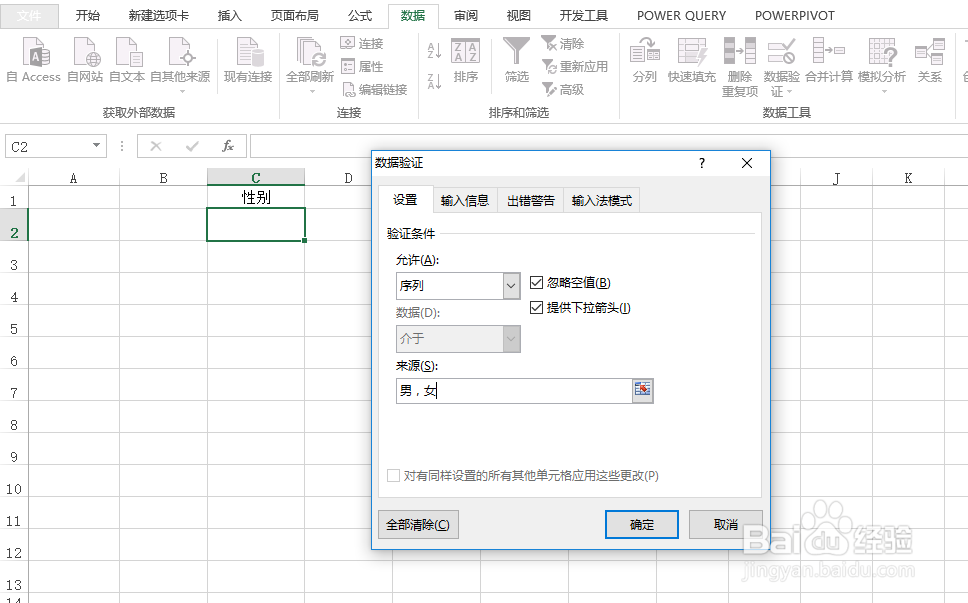Open the 开始 ribbon tab
Viewport: 968px width, 603px height.
coord(87,15)
